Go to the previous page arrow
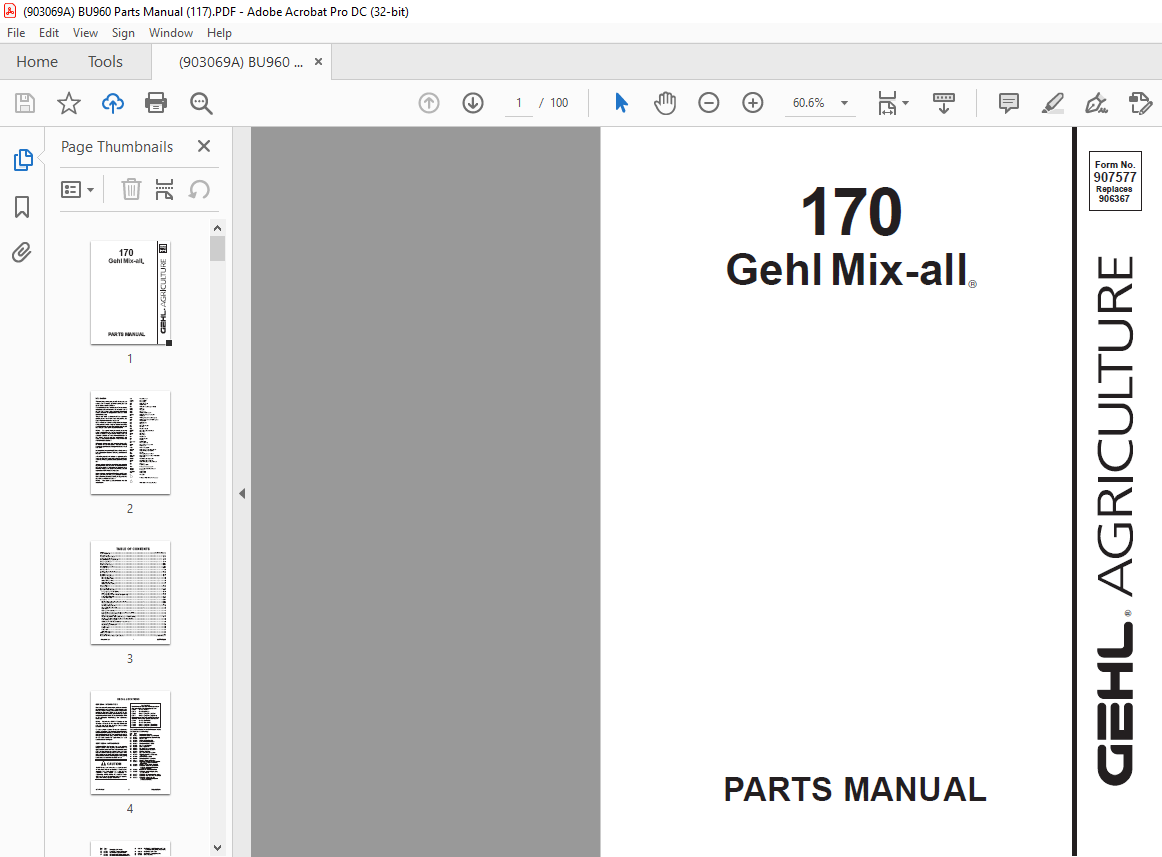Screen dimensions: 1162x857 (429, 103)
